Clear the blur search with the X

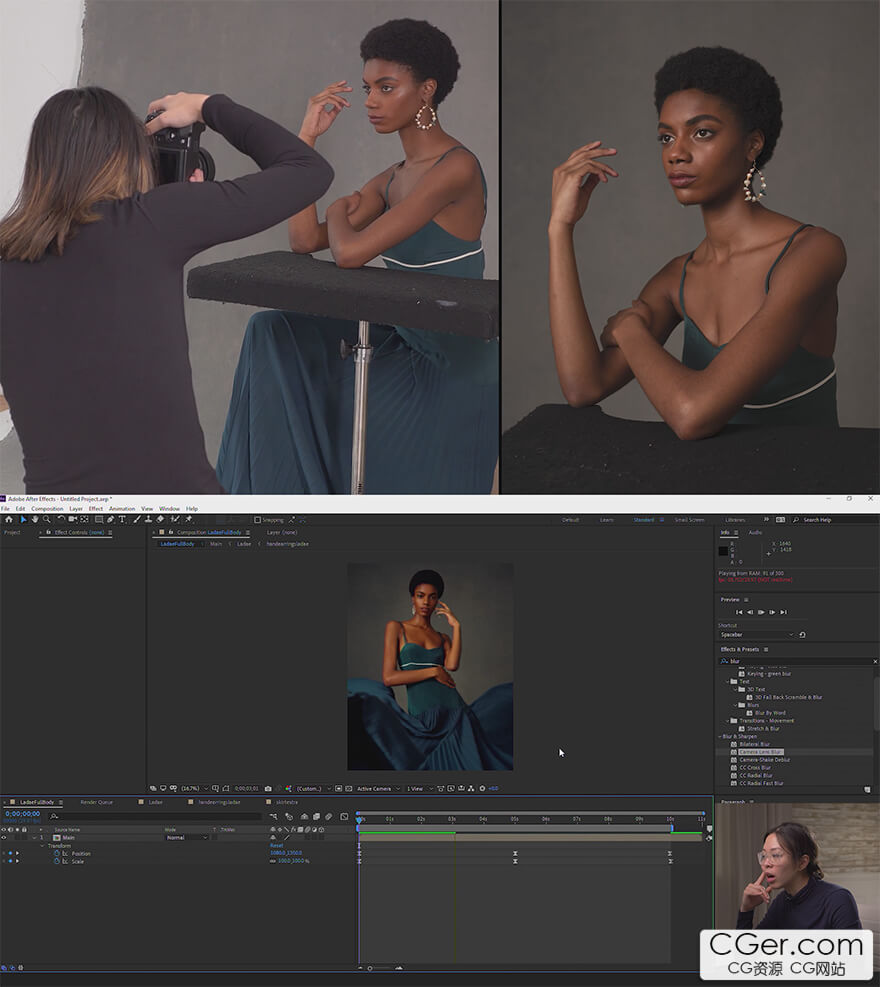pyautogui.click(x=875, y=661)
